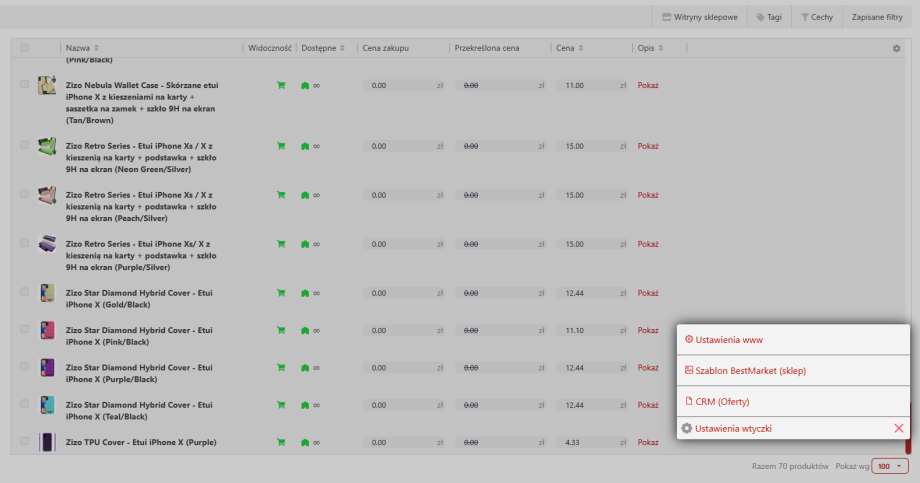Viewport: 920px width, 483px height.
Task: Toggle cart visibility for Retro Series Neon Green/Silver
Action: (x=281, y=146)
